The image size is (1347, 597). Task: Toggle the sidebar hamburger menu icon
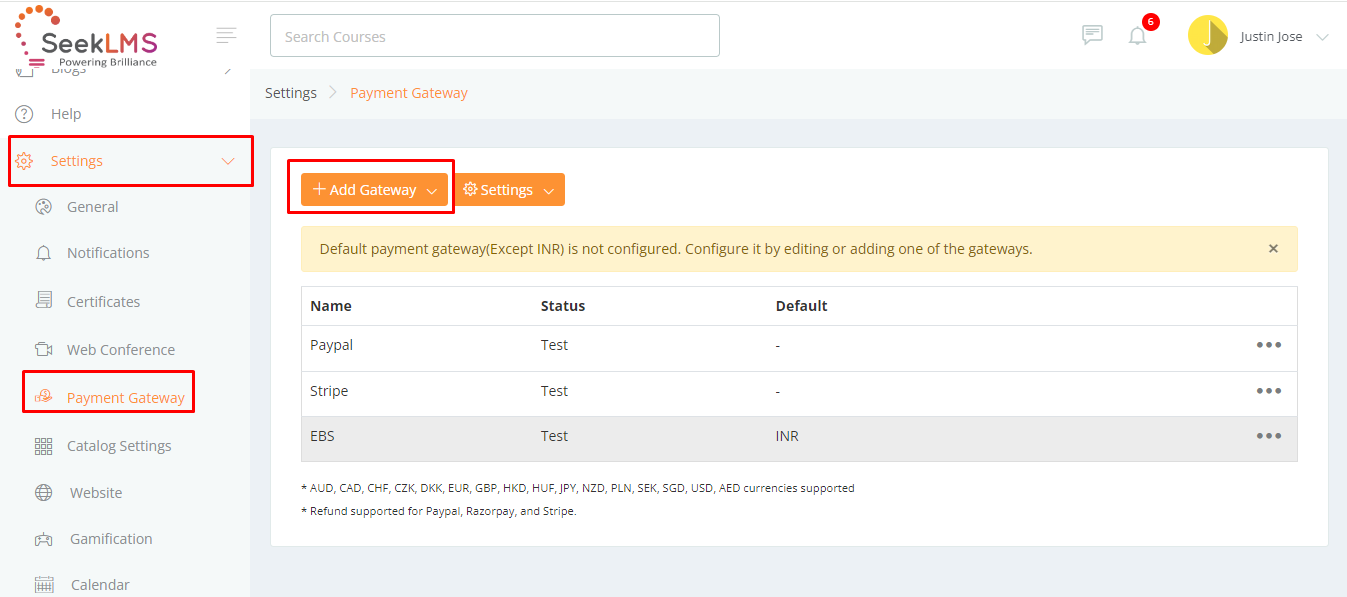point(227,35)
